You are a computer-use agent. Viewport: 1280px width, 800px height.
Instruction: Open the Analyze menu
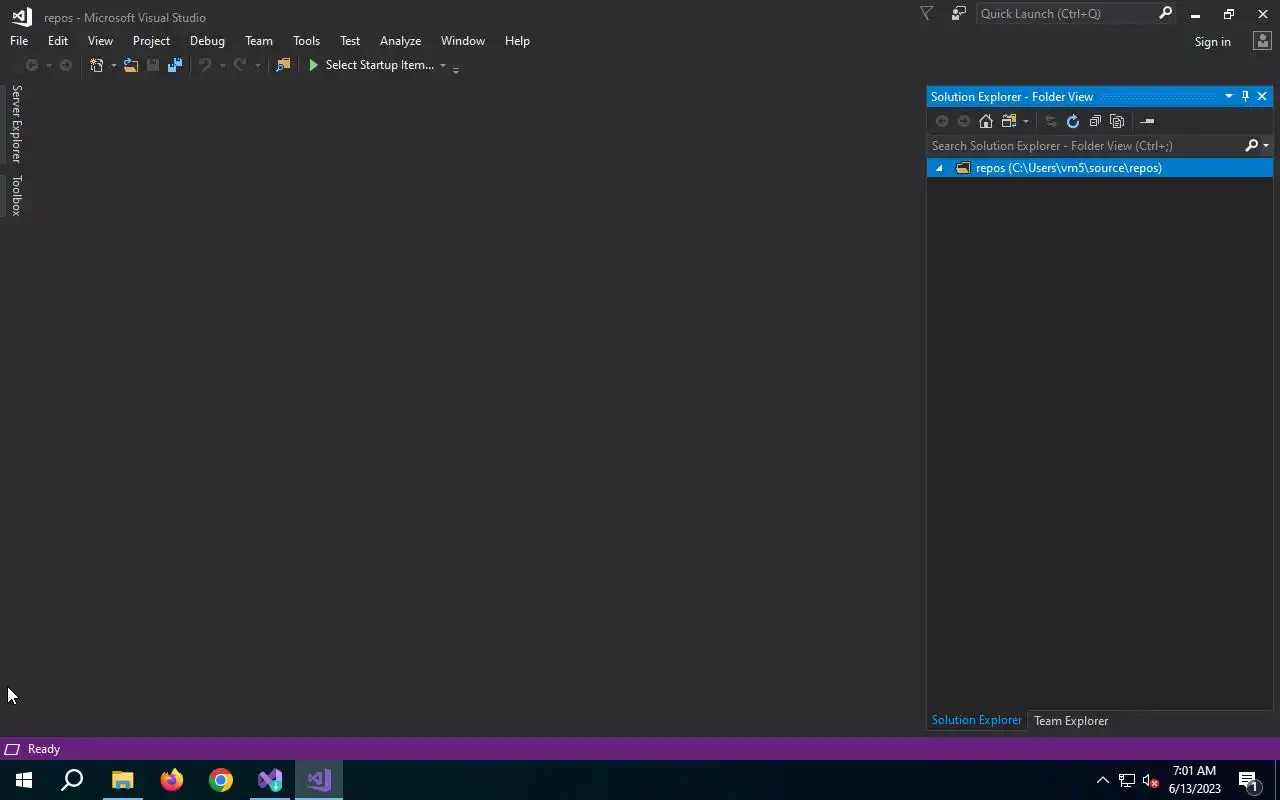point(400,41)
